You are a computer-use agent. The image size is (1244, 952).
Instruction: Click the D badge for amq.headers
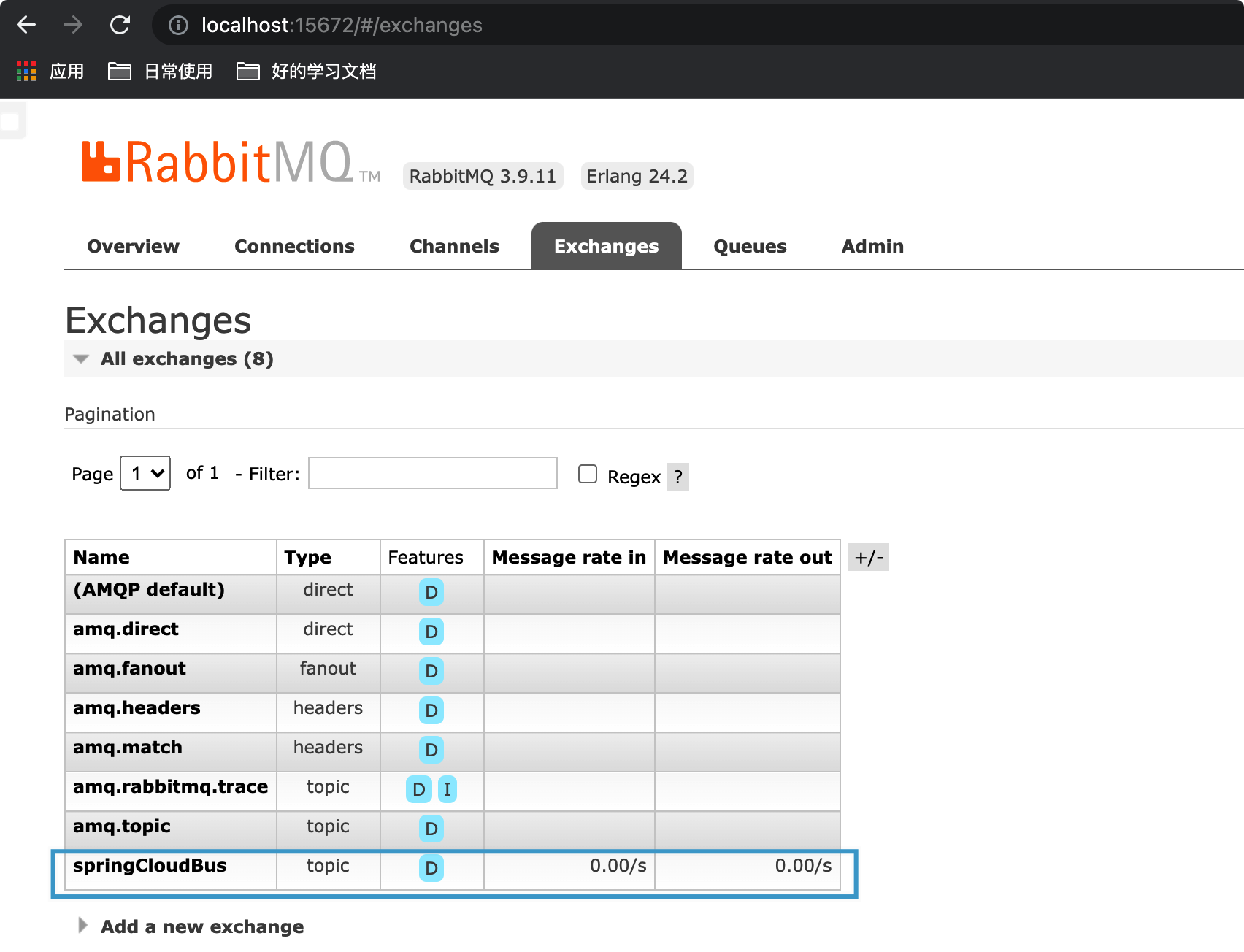[x=431, y=710]
